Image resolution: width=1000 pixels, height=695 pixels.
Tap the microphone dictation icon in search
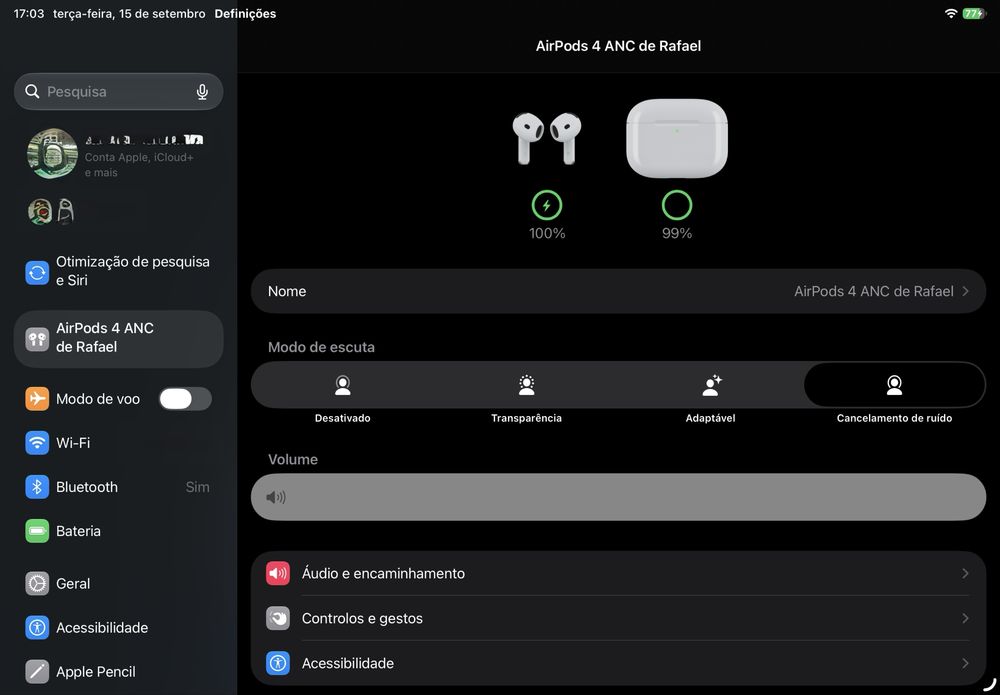point(202,92)
